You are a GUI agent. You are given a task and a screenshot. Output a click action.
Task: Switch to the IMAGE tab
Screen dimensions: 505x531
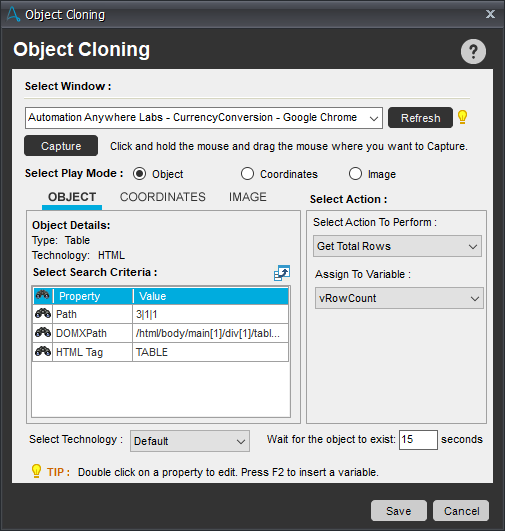[x=248, y=197]
